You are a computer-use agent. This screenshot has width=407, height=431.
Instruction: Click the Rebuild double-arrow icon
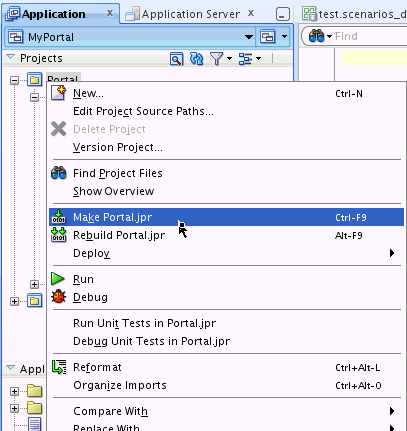59,235
